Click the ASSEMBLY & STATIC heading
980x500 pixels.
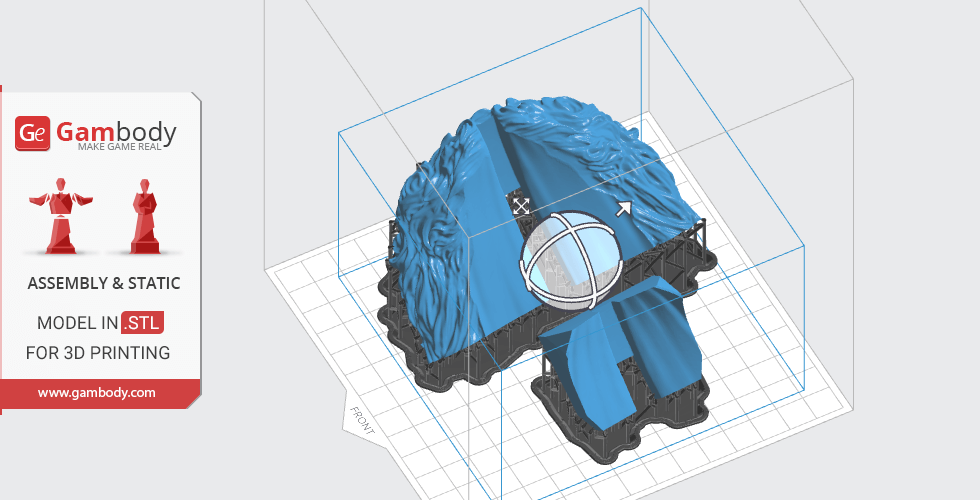click(104, 284)
